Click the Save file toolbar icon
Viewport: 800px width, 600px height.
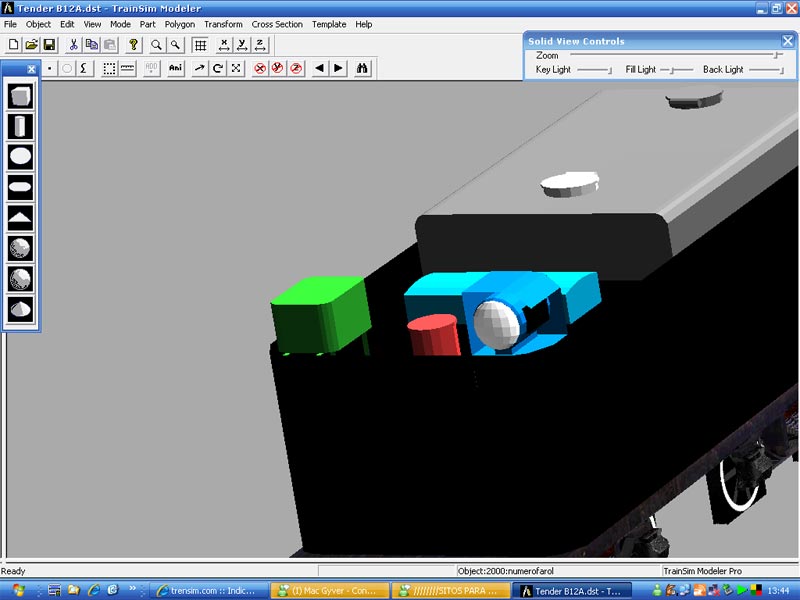pos(48,45)
